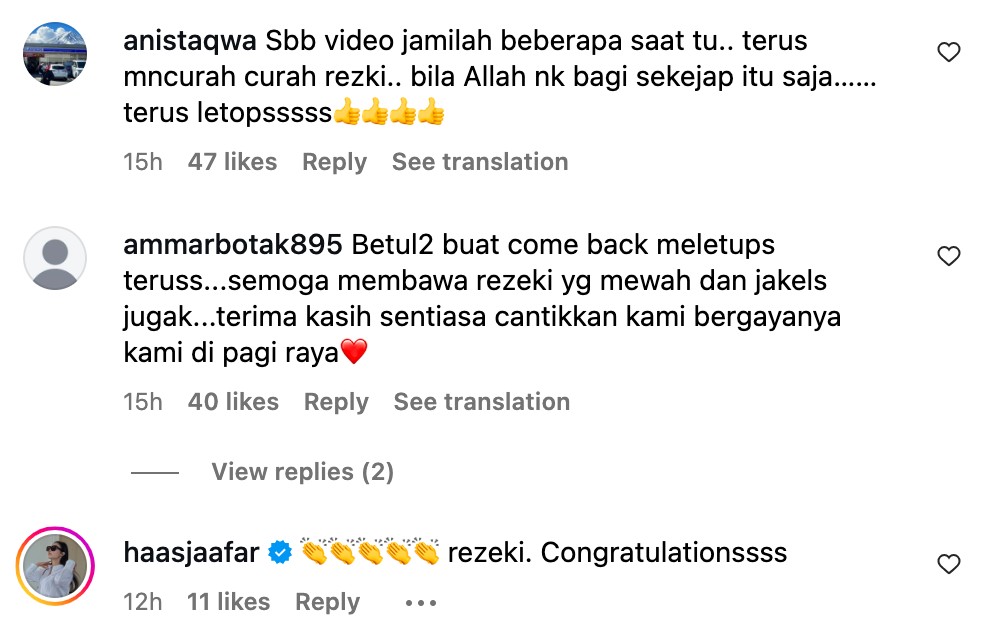Reply to ammarbotak895's comment
982x642 pixels.
tap(336, 401)
